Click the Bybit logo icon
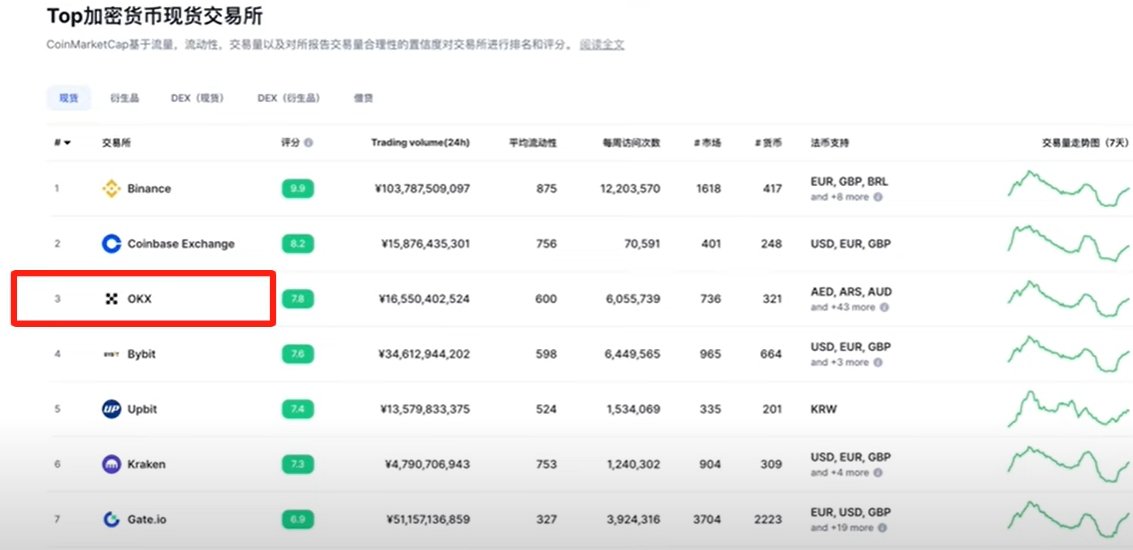The width and height of the screenshot is (1133, 550). coord(111,354)
